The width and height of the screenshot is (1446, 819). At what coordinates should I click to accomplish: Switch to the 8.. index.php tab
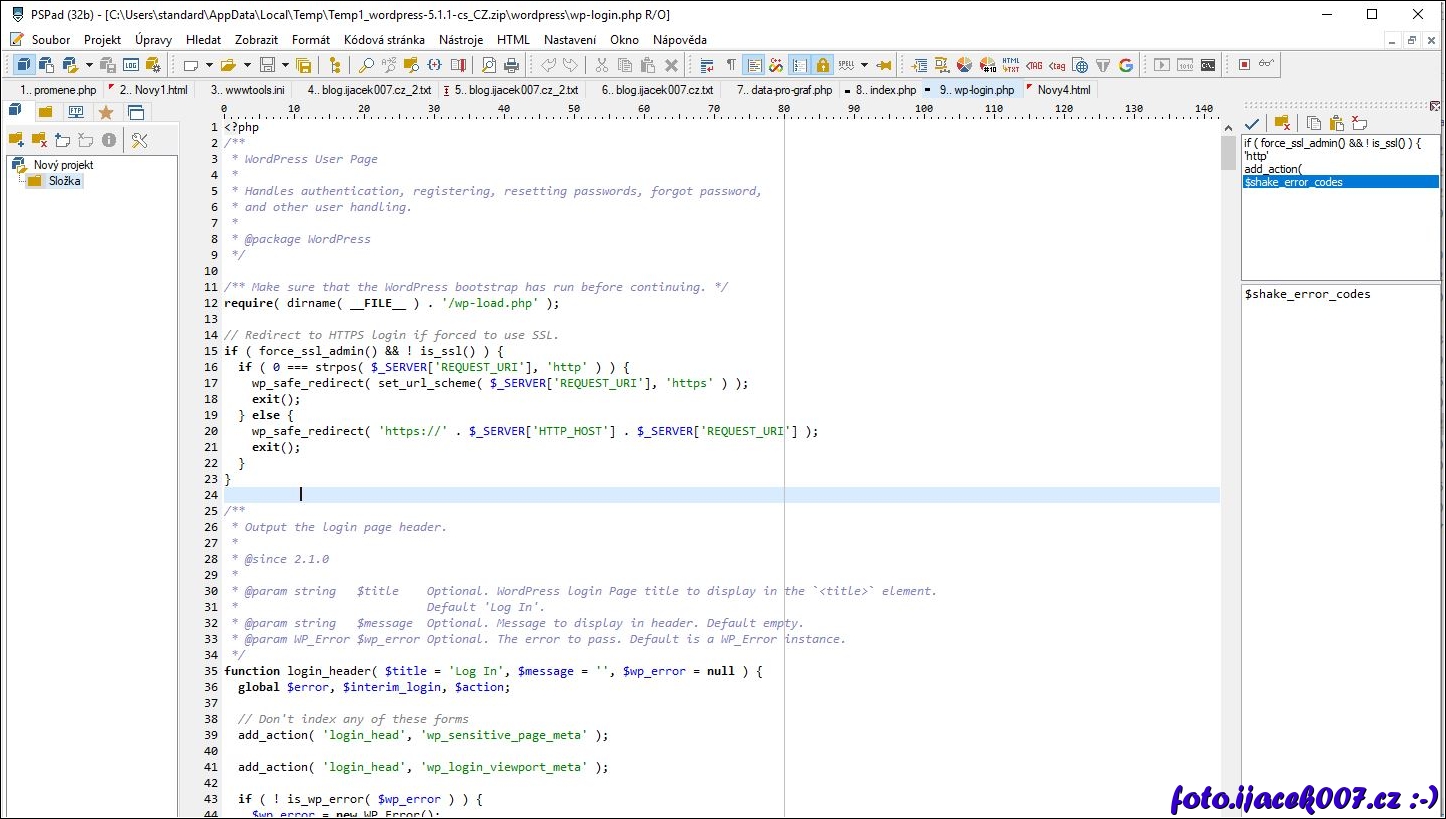[x=885, y=90]
